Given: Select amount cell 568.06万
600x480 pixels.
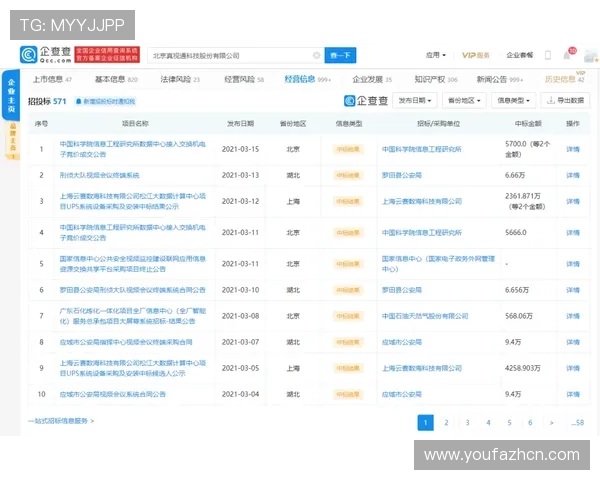Looking at the screenshot, I should pos(519,316).
